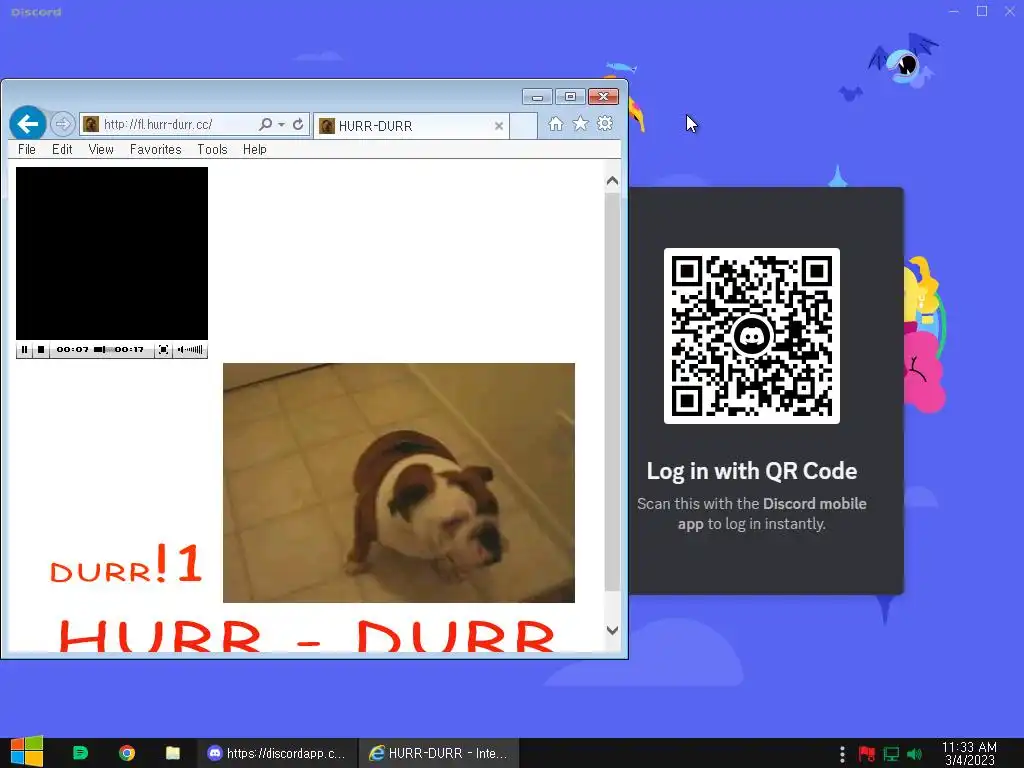Open the Favorites star in IE

[x=581, y=124]
